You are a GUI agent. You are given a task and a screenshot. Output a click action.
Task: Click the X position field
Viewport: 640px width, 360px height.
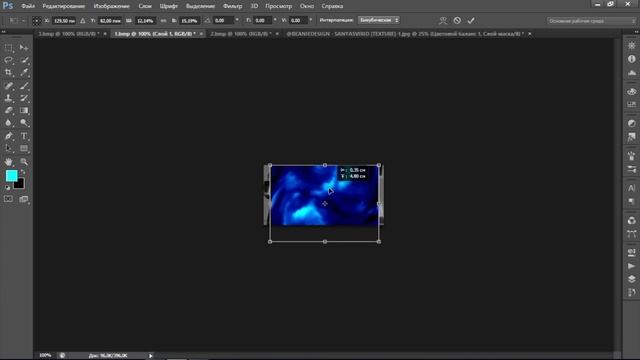click(64, 20)
